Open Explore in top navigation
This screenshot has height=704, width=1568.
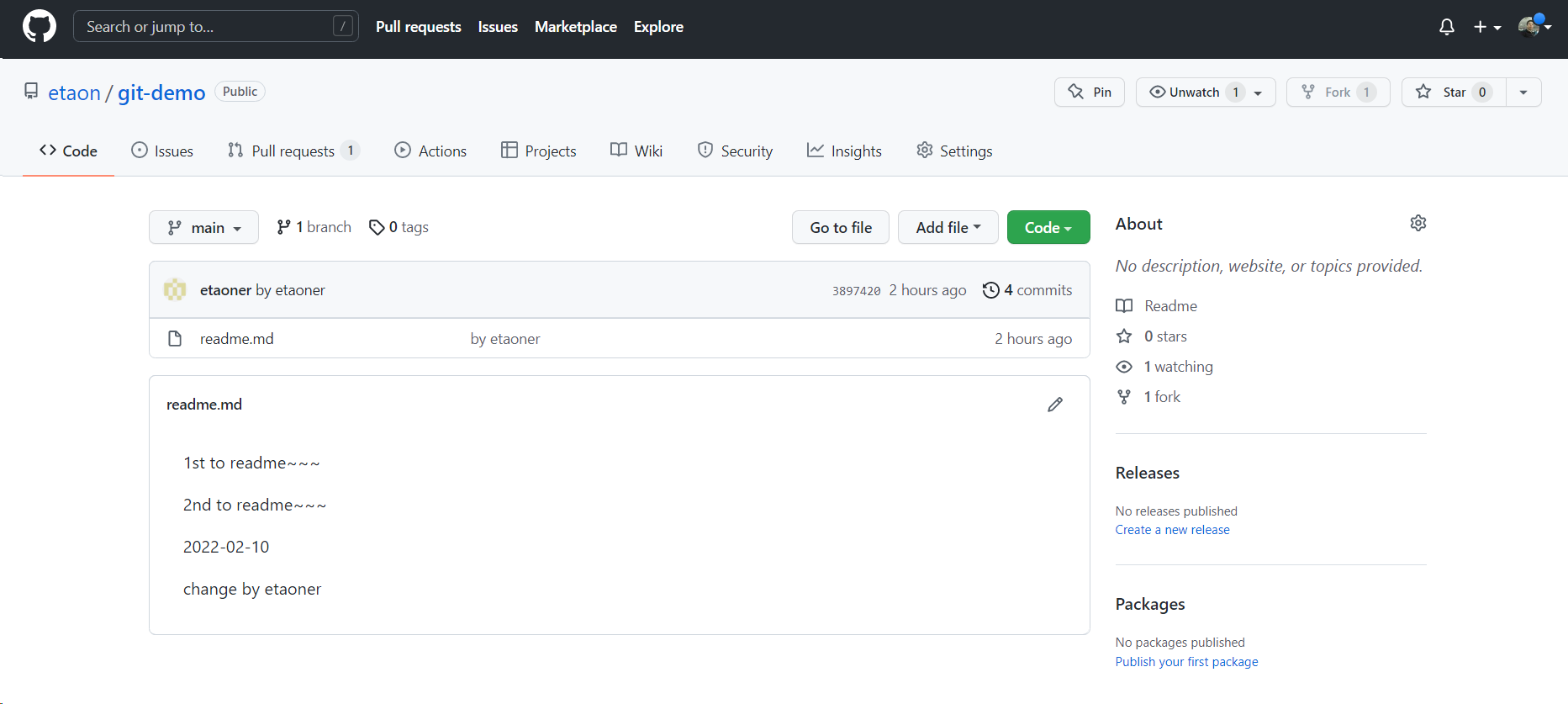click(x=658, y=27)
